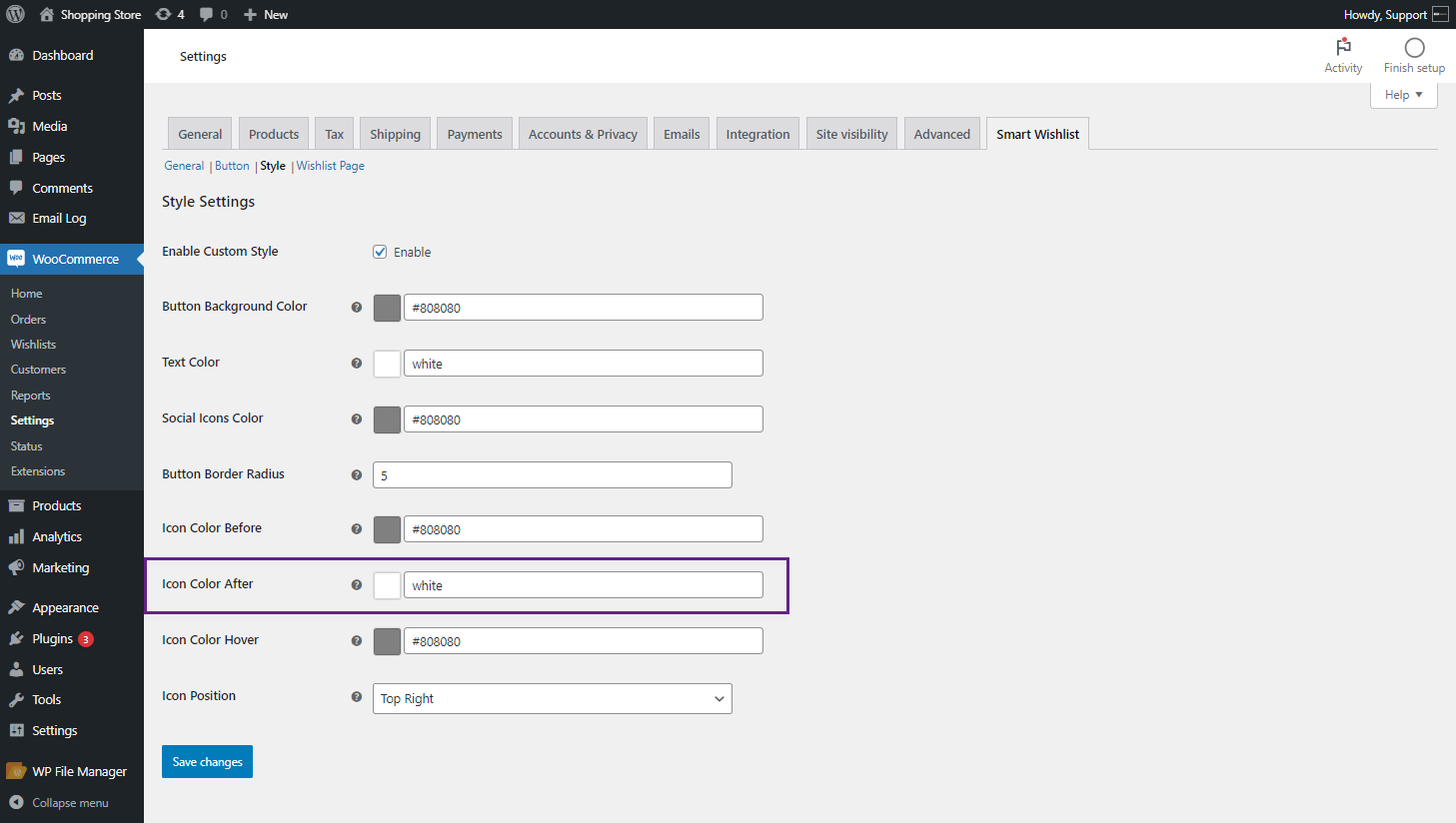Click help tooltip icon for Social Icons Color
This screenshot has width=1456, height=823.
tap(356, 419)
